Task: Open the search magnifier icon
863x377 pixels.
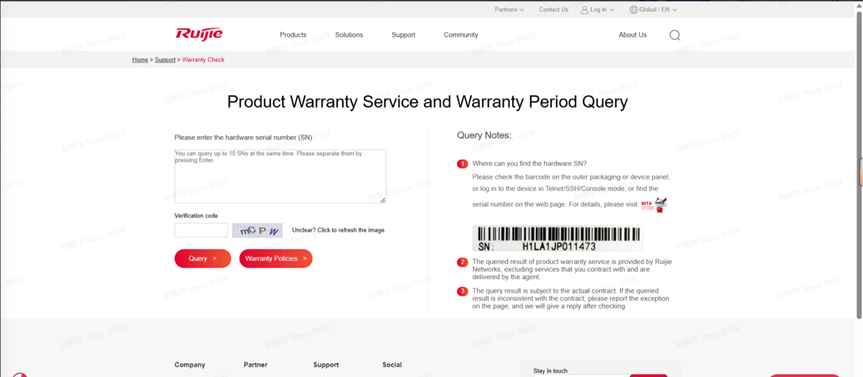Action: pyautogui.click(x=675, y=35)
